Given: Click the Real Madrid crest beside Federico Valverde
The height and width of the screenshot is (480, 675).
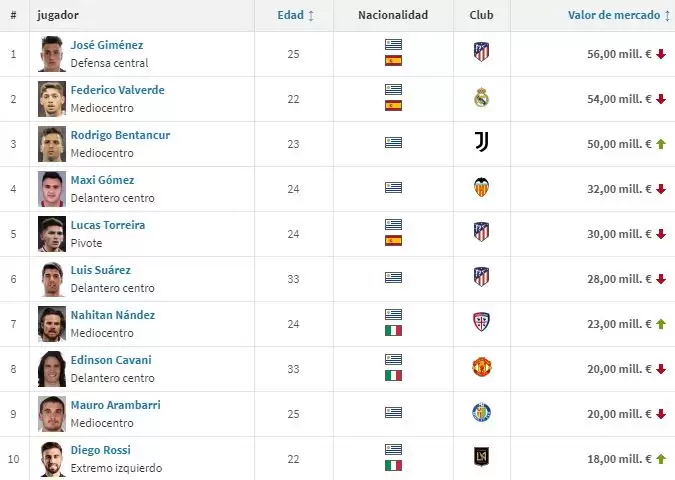Looking at the screenshot, I should 481,98.
